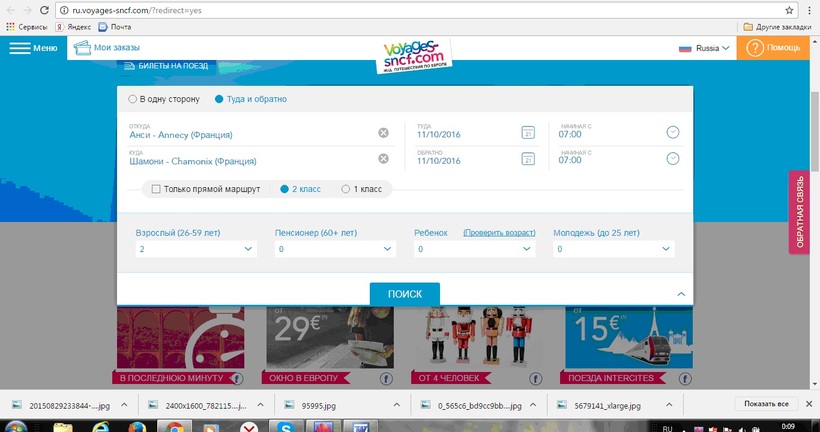The height and width of the screenshot is (432, 820).
Task: Open the hamburger Меню icon
Action: click(20, 48)
